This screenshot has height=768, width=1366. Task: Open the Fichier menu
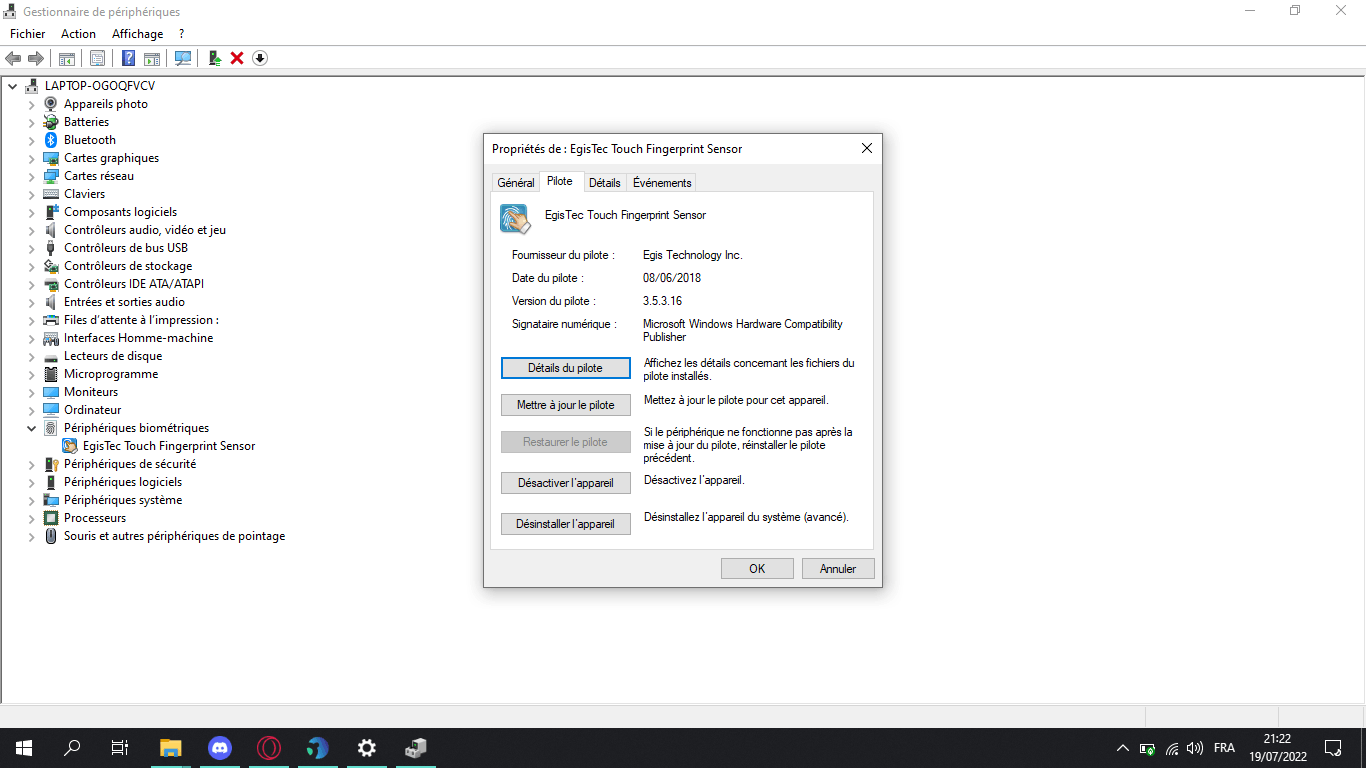coord(28,34)
